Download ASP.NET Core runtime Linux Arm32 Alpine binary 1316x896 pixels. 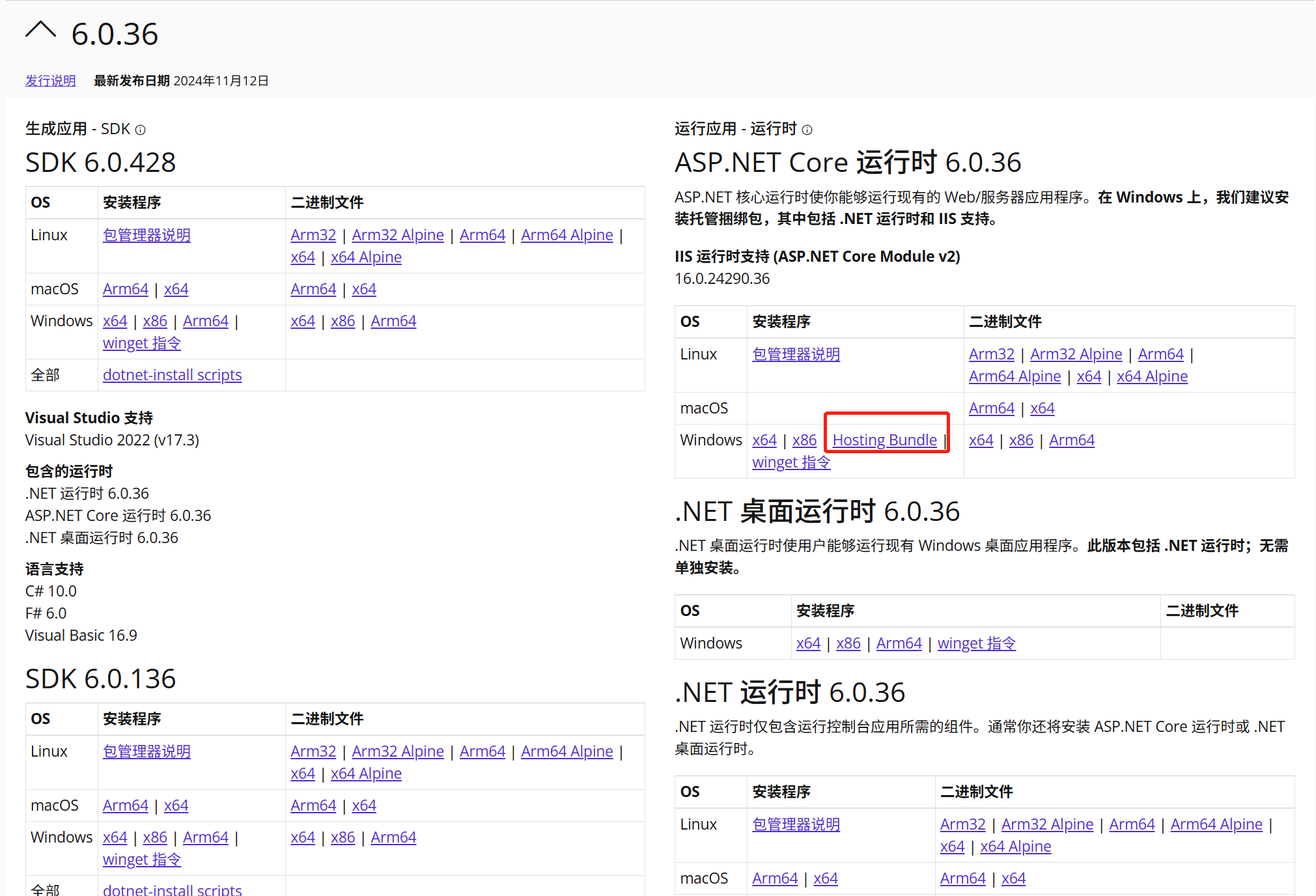point(1076,354)
